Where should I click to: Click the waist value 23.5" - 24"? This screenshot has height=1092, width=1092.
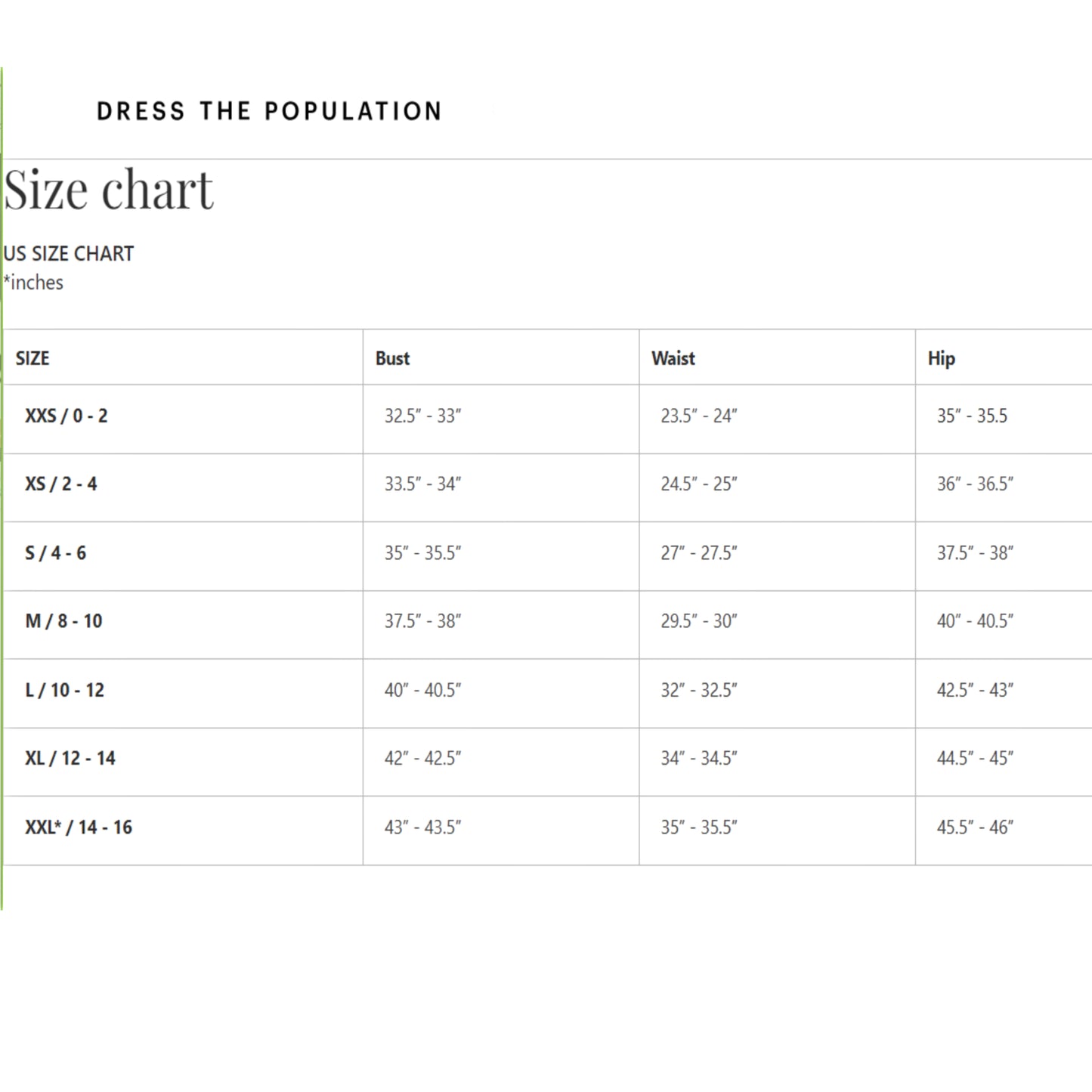click(x=698, y=416)
